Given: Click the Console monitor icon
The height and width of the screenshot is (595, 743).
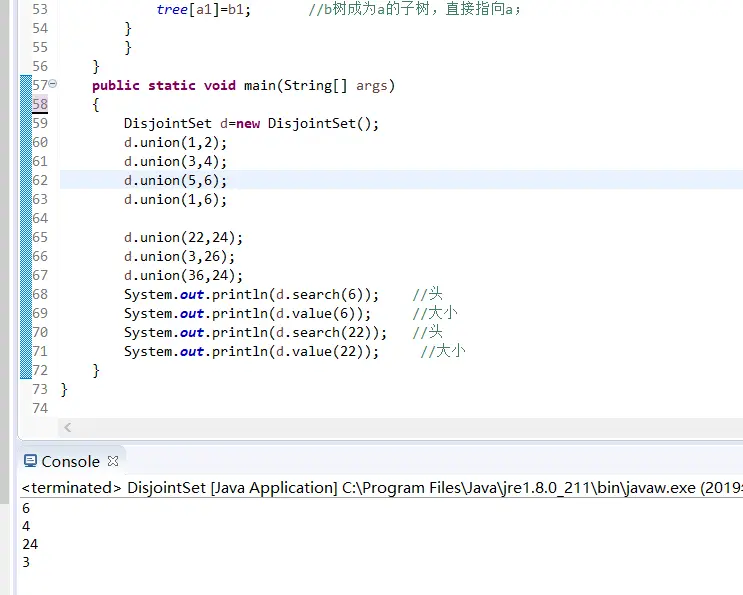Looking at the screenshot, I should click(30, 461).
